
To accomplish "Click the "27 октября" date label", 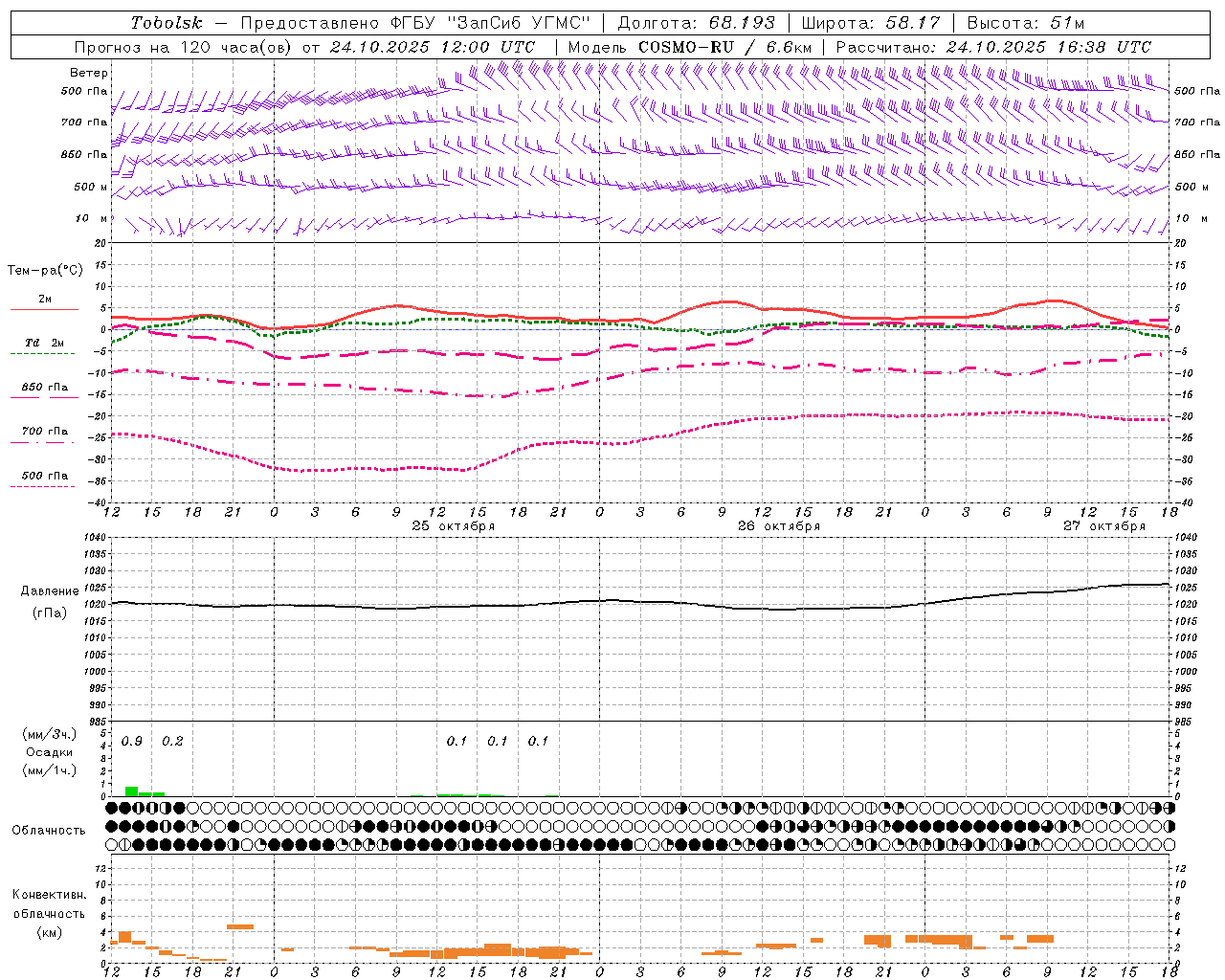I will point(1104,526).
